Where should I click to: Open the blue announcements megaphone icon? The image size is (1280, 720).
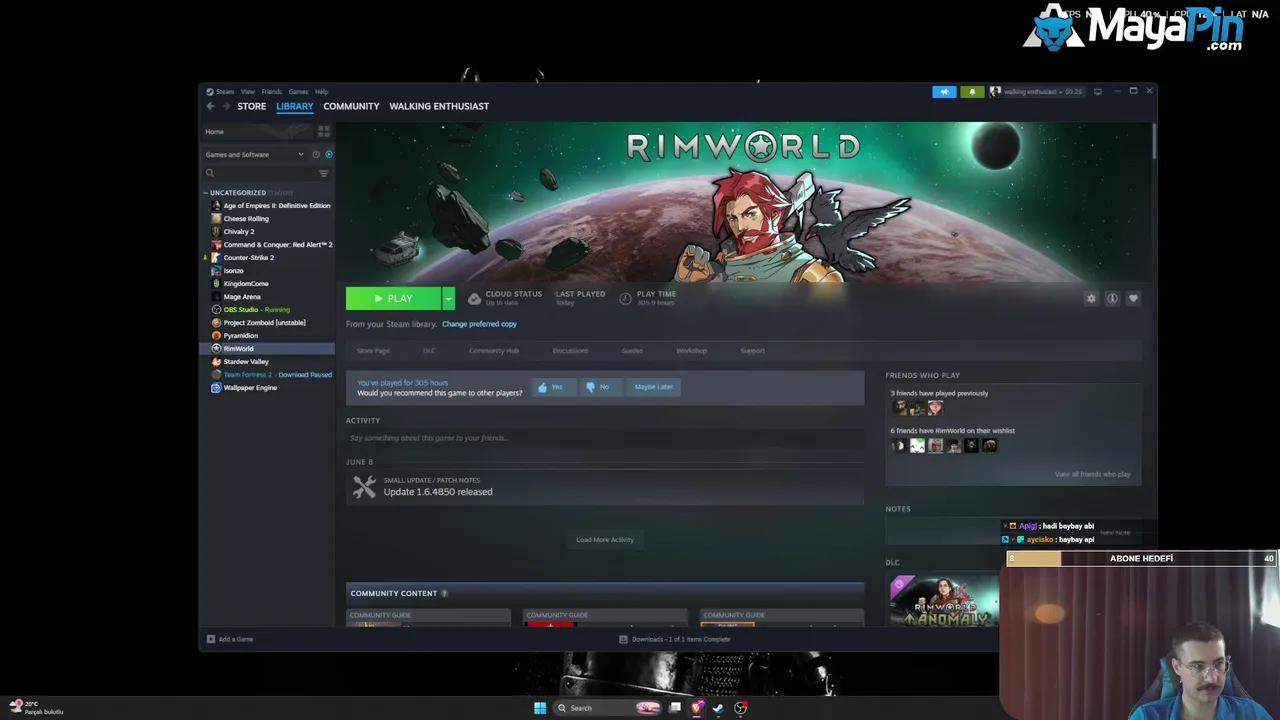pyautogui.click(x=944, y=92)
